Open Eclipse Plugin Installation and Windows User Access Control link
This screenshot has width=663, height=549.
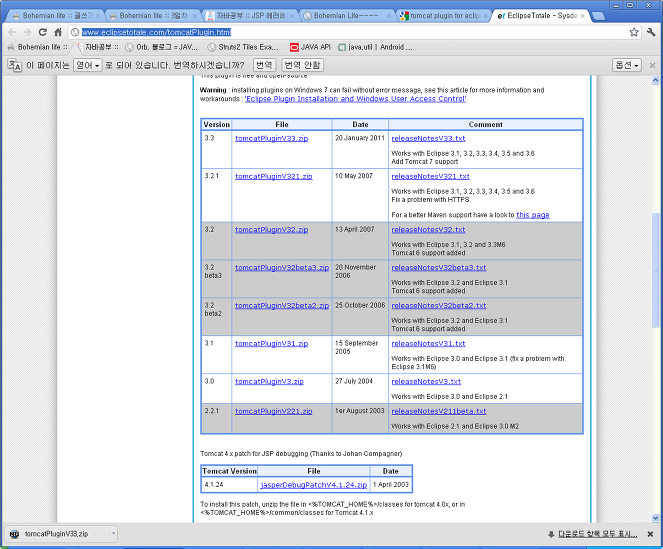click(x=356, y=99)
